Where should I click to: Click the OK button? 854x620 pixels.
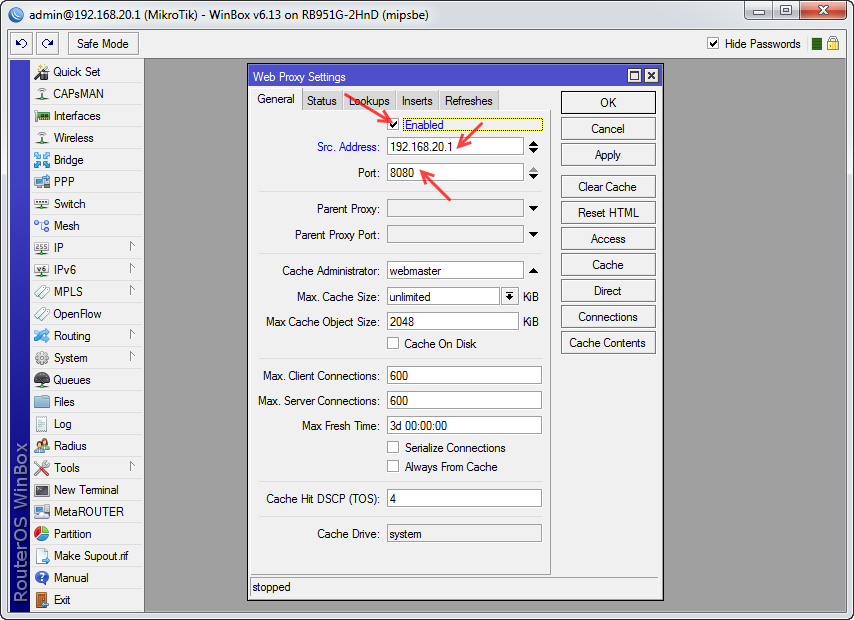[x=608, y=102]
